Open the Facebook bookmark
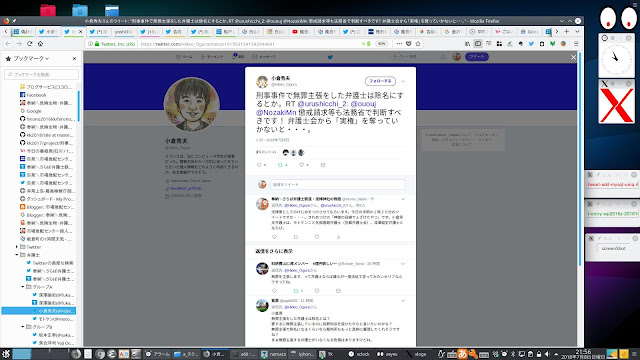This screenshot has height=360, width=640. tap(36, 95)
